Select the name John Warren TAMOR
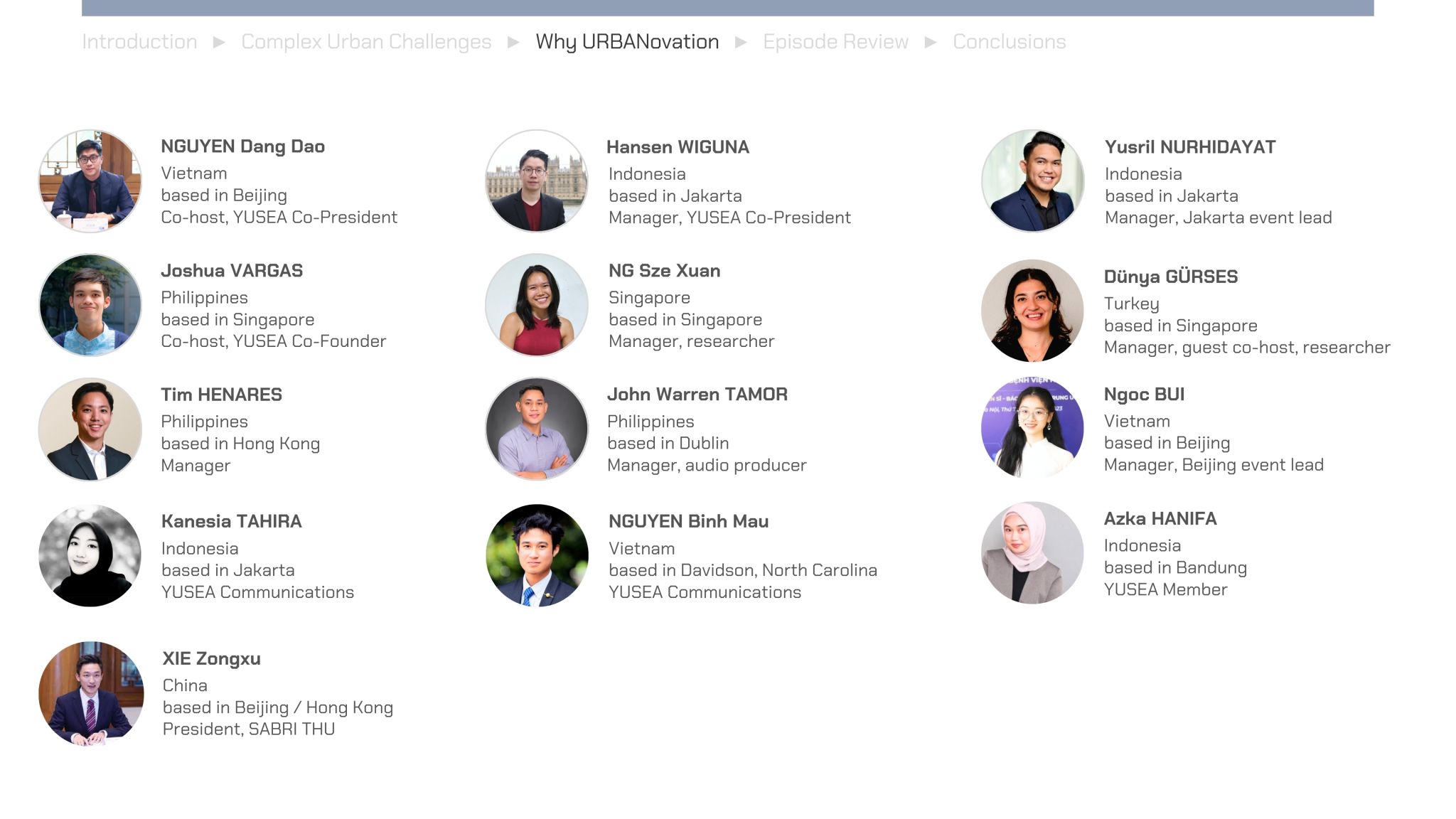The height and width of the screenshot is (819, 1456). click(697, 395)
